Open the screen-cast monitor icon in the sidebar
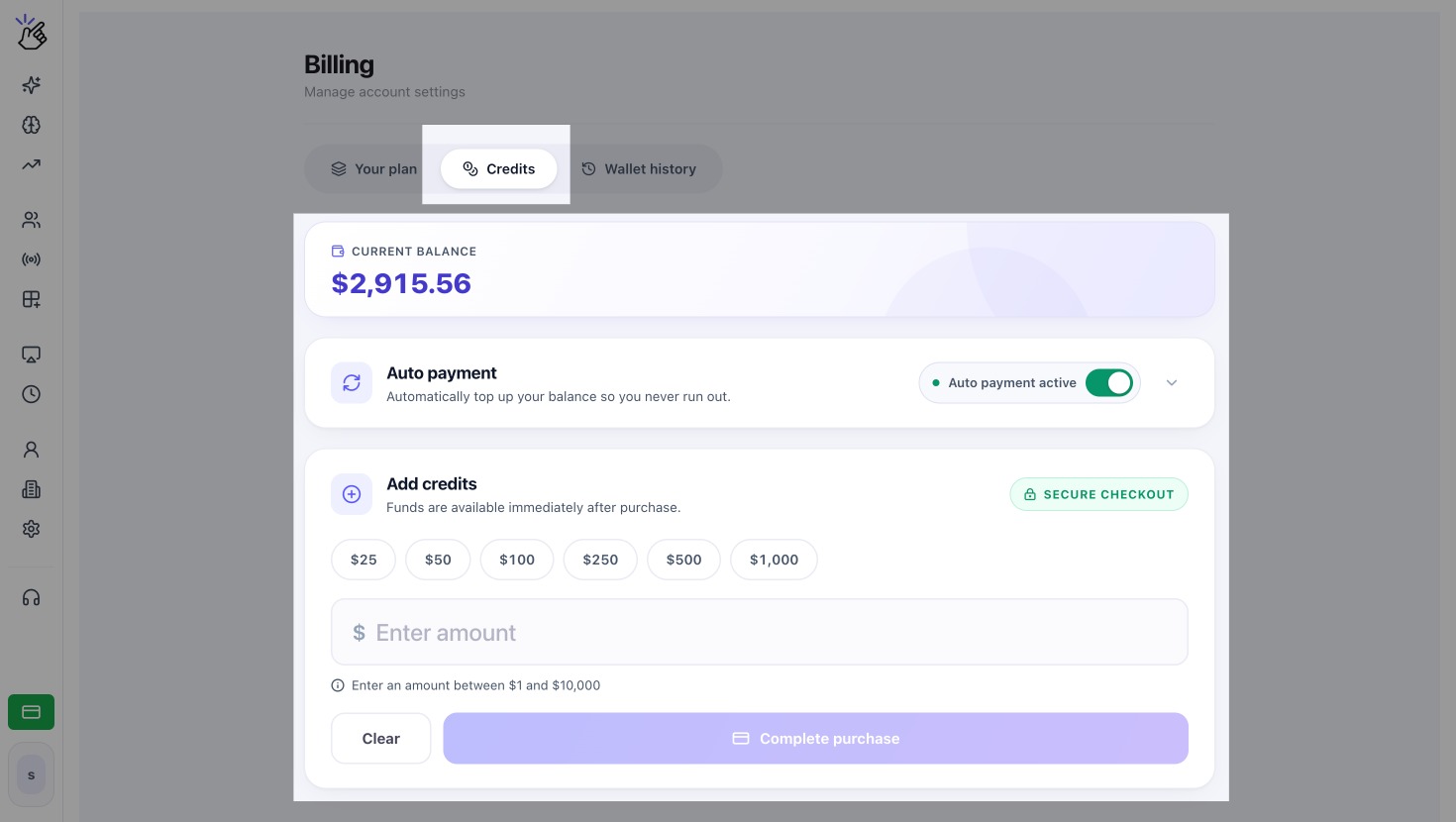Image resolution: width=1456 pixels, height=822 pixels. 32,355
